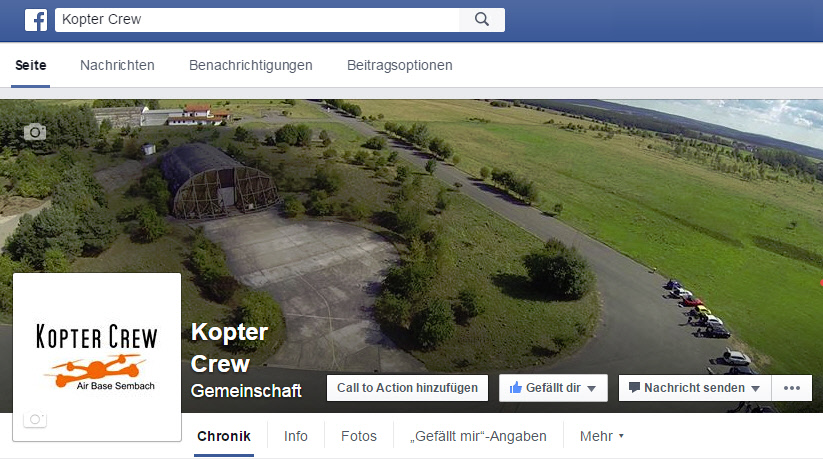Click the Nachricht senden button
This screenshot has height=459, width=823.
[x=694, y=388]
